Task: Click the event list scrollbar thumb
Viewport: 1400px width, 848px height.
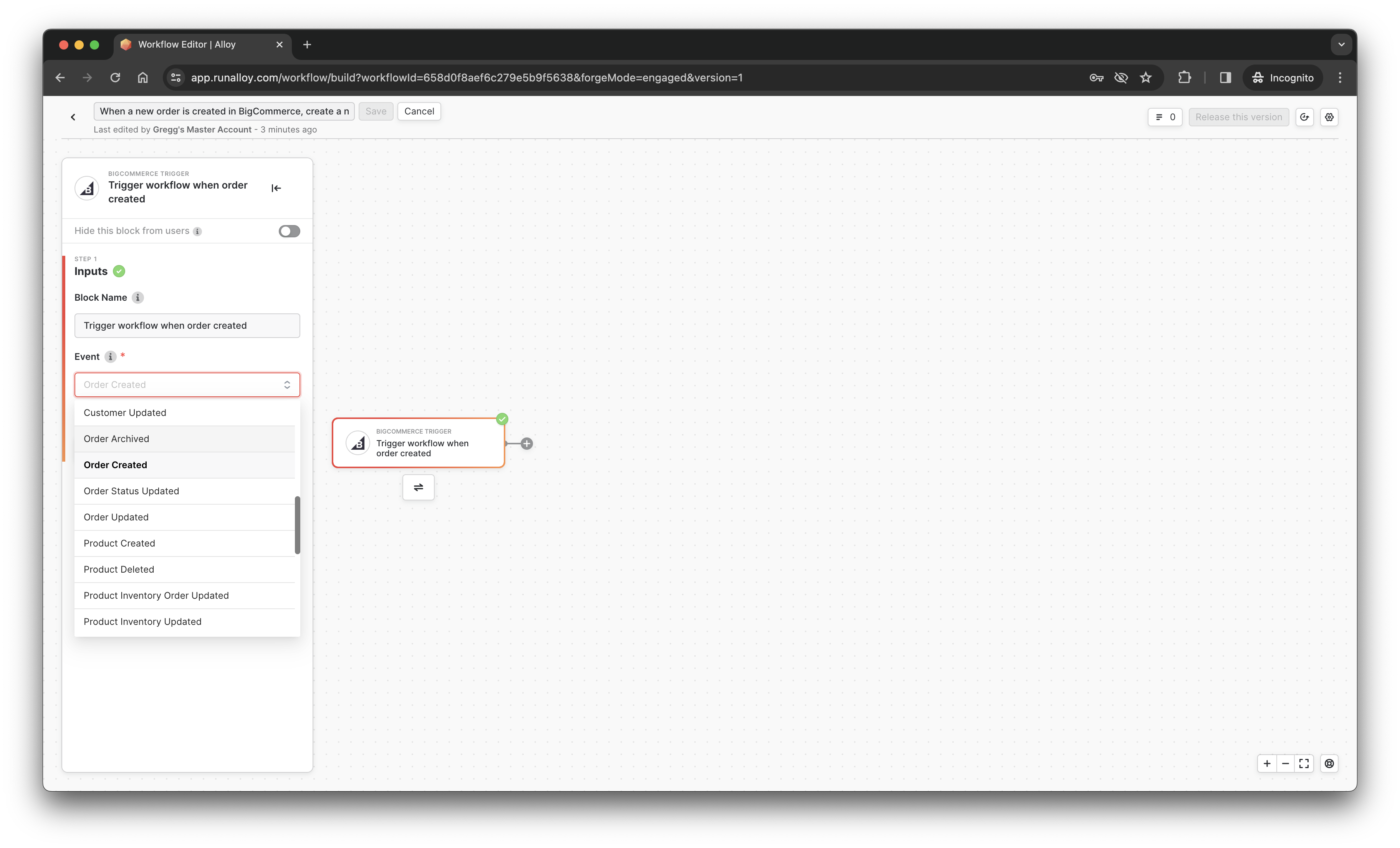Action: (297, 525)
